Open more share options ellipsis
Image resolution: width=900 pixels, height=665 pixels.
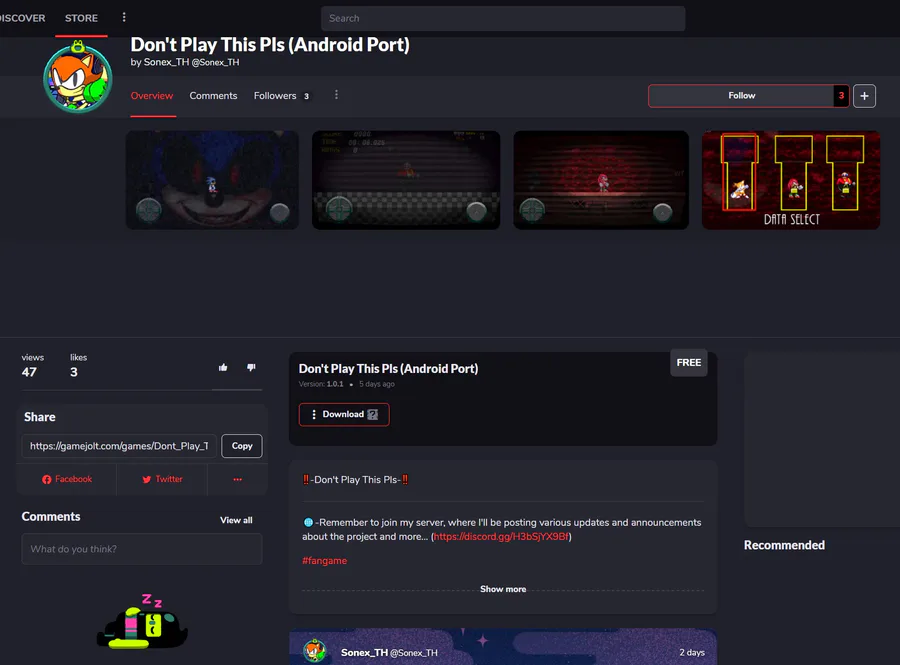click(238, 479)
